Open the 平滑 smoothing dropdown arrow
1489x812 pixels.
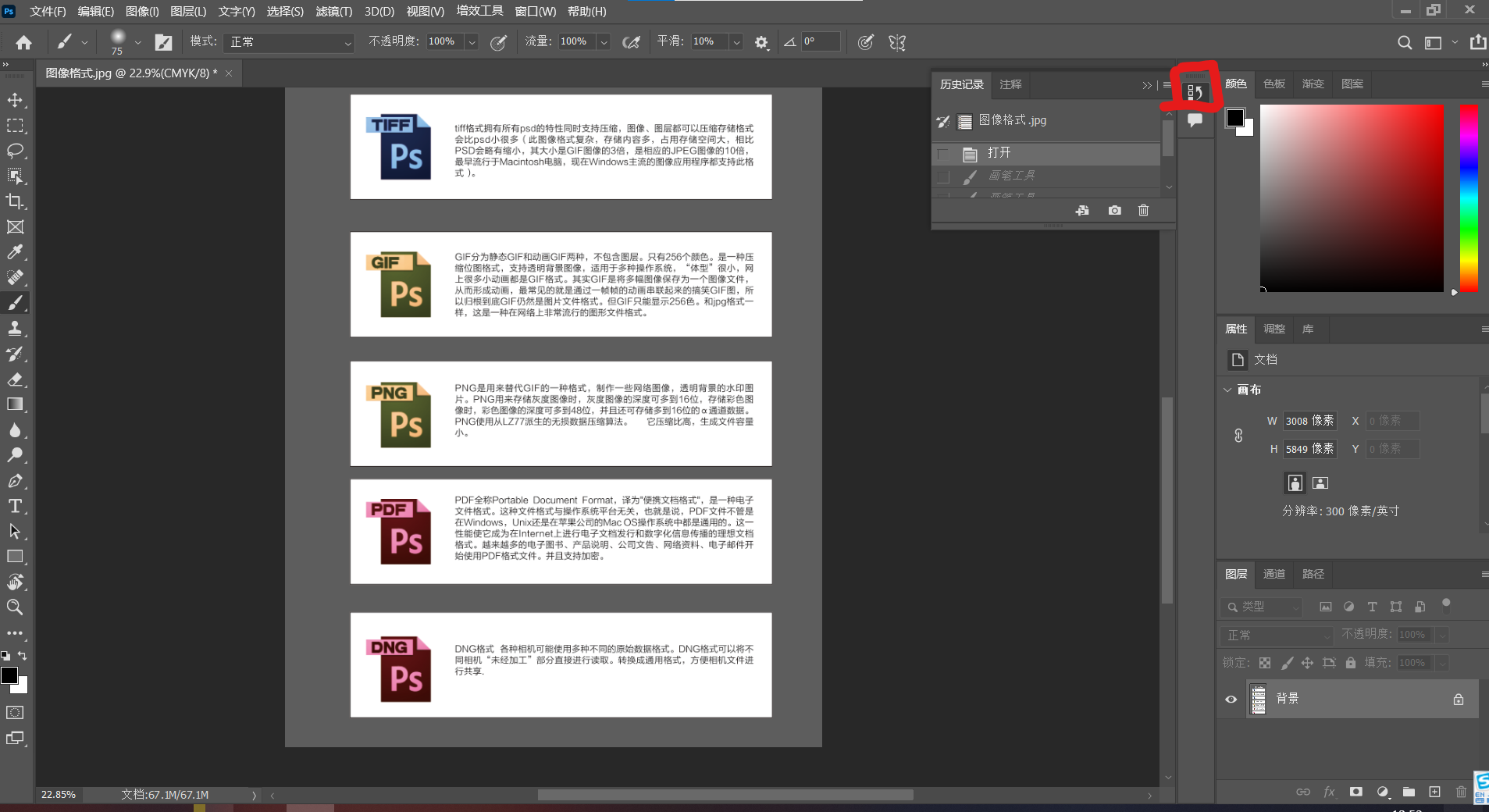coord(736,42)
